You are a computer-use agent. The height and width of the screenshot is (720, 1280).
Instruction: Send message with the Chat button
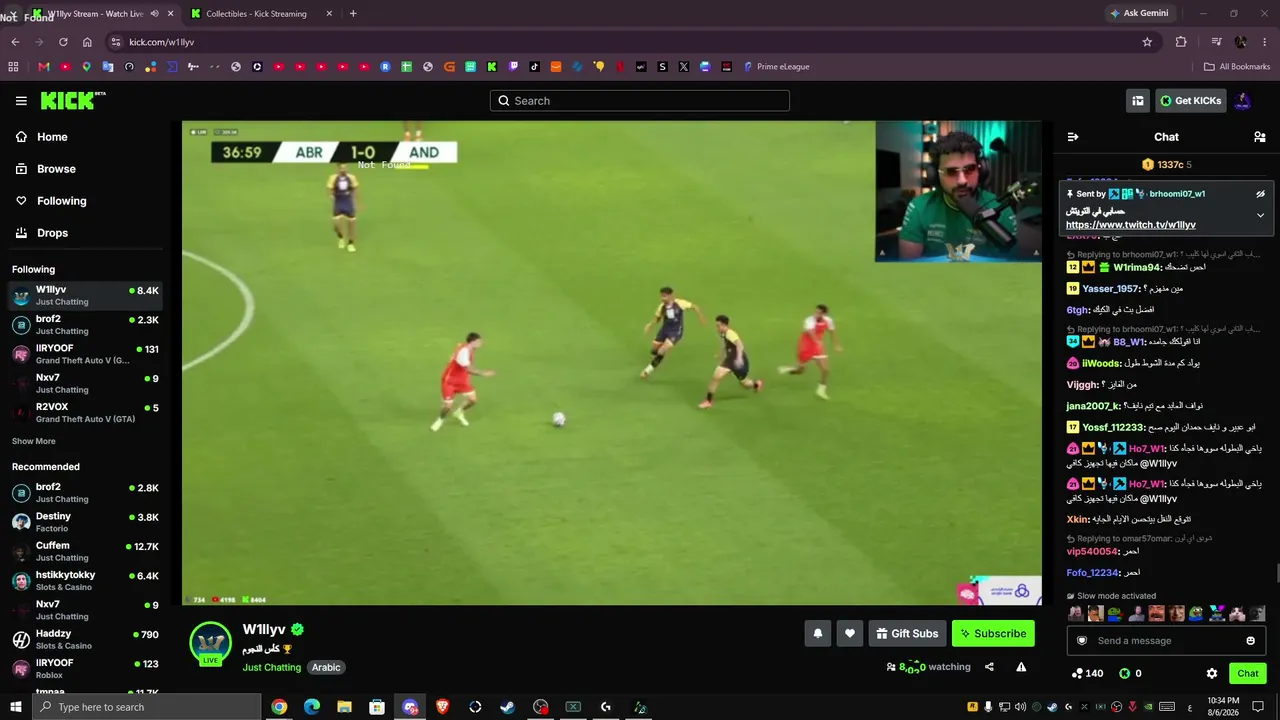pos(1248,673)
